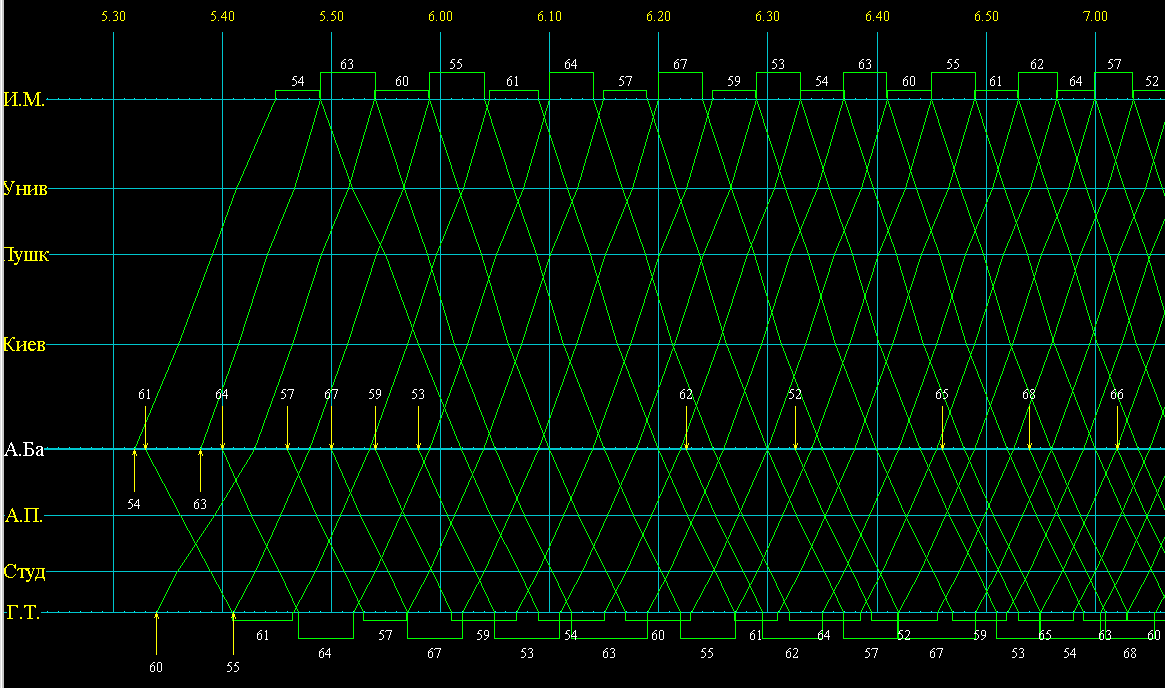The width and height of the screenshot is (1165, 688).
Task: Click the Киев station label
Action: [x=24, y=345]
